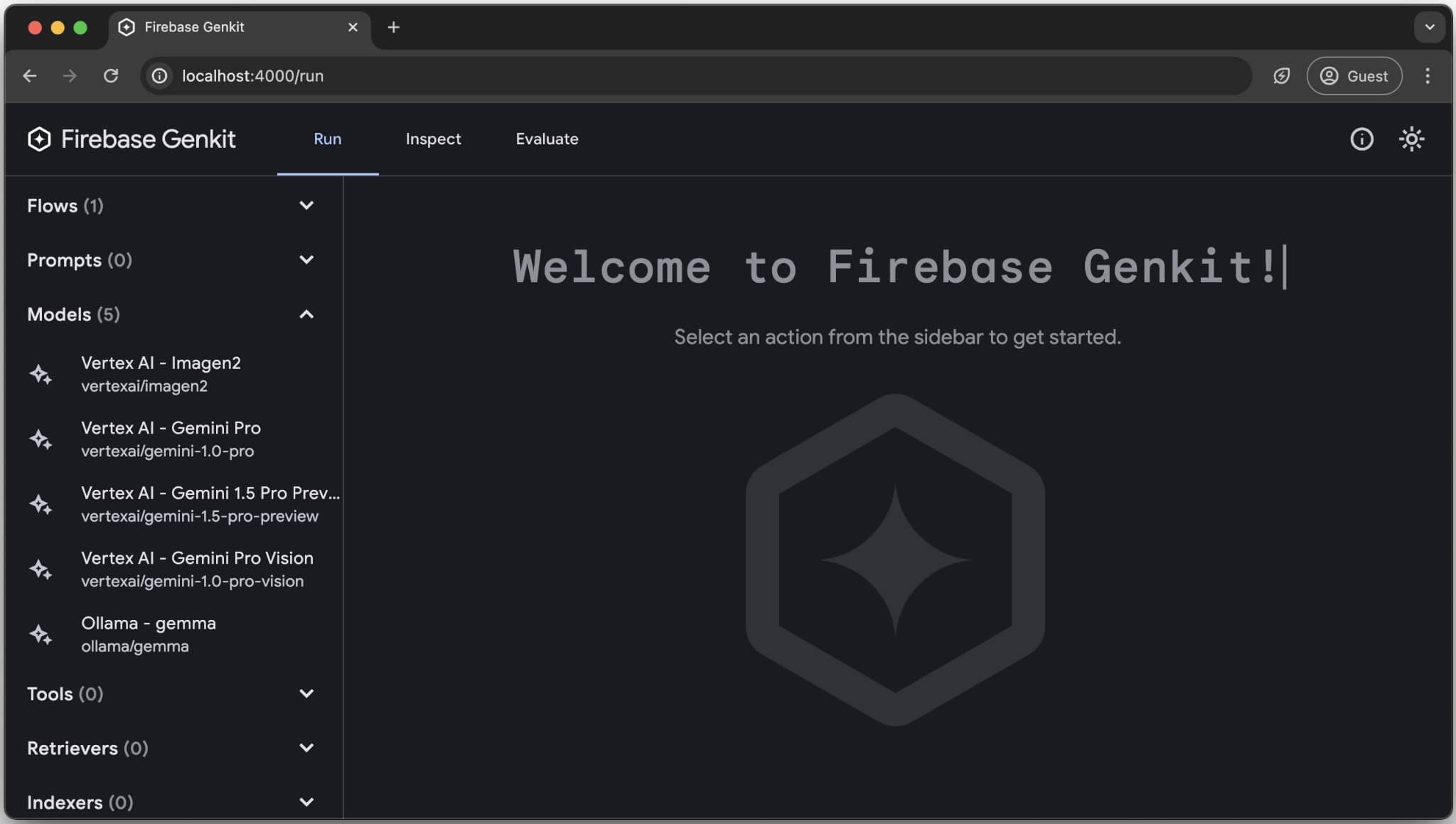
Task: Click the Firebase Genkit hexagon logo icon
Action: pos(39,139)
